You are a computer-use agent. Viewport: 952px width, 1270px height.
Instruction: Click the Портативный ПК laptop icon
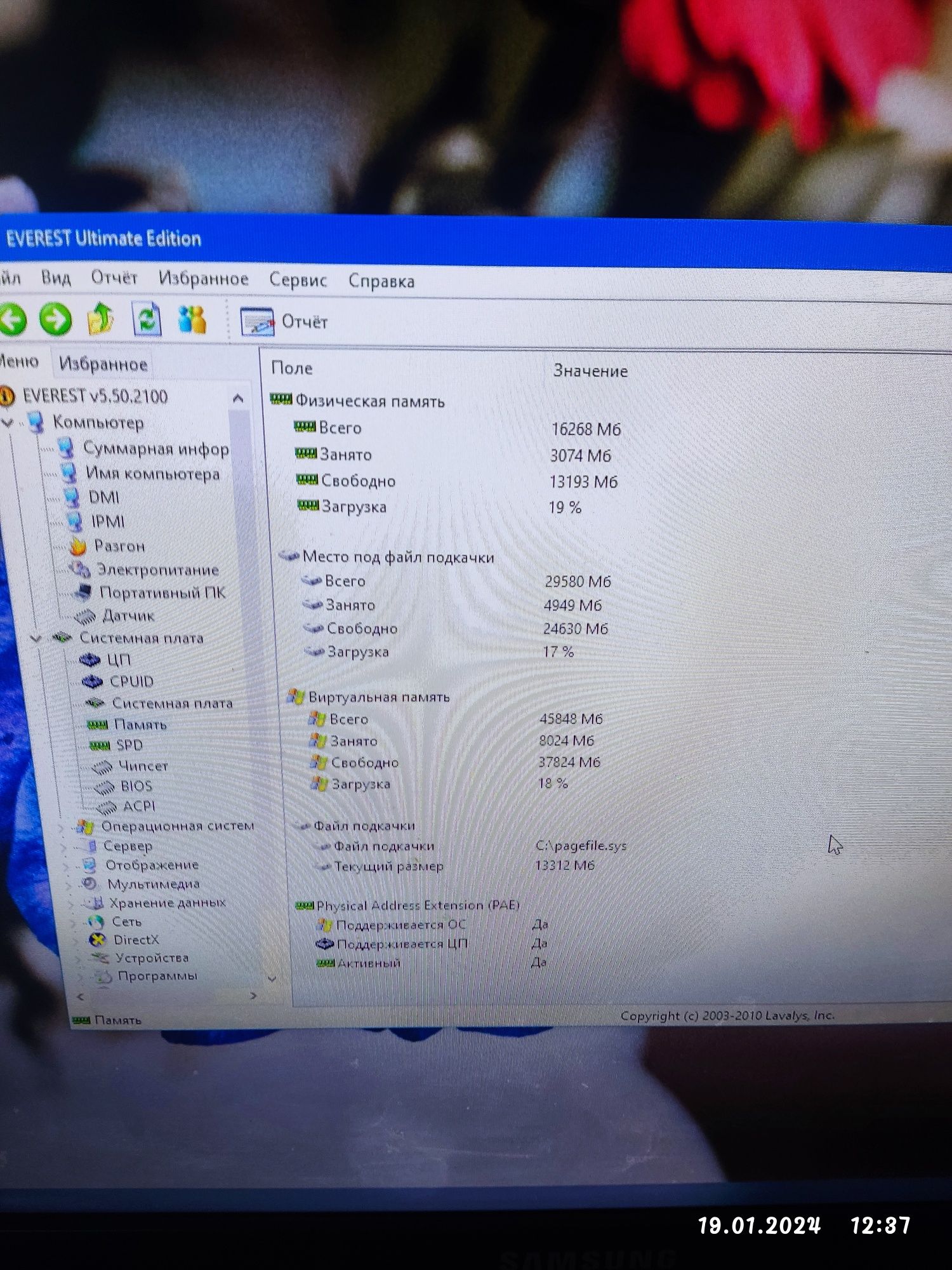pos(83,592)
